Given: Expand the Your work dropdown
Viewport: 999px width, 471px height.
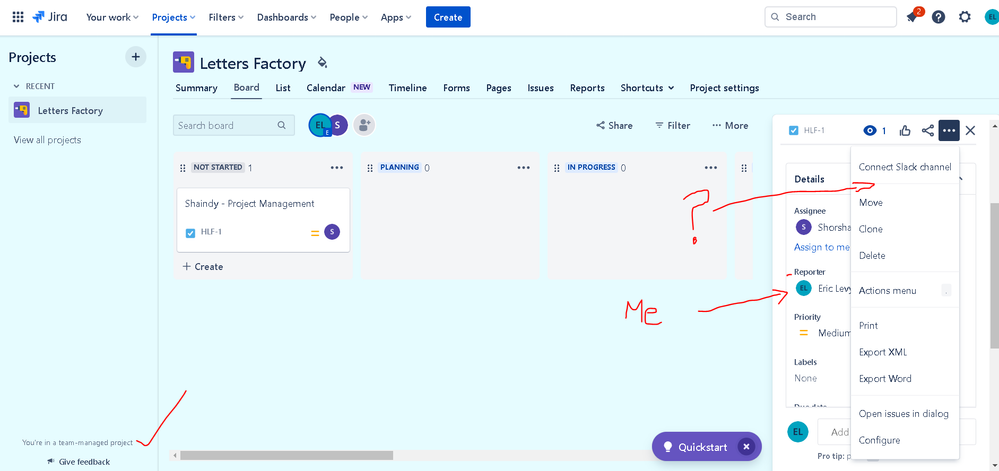Looking at the screenshot, I should point(112,17).
